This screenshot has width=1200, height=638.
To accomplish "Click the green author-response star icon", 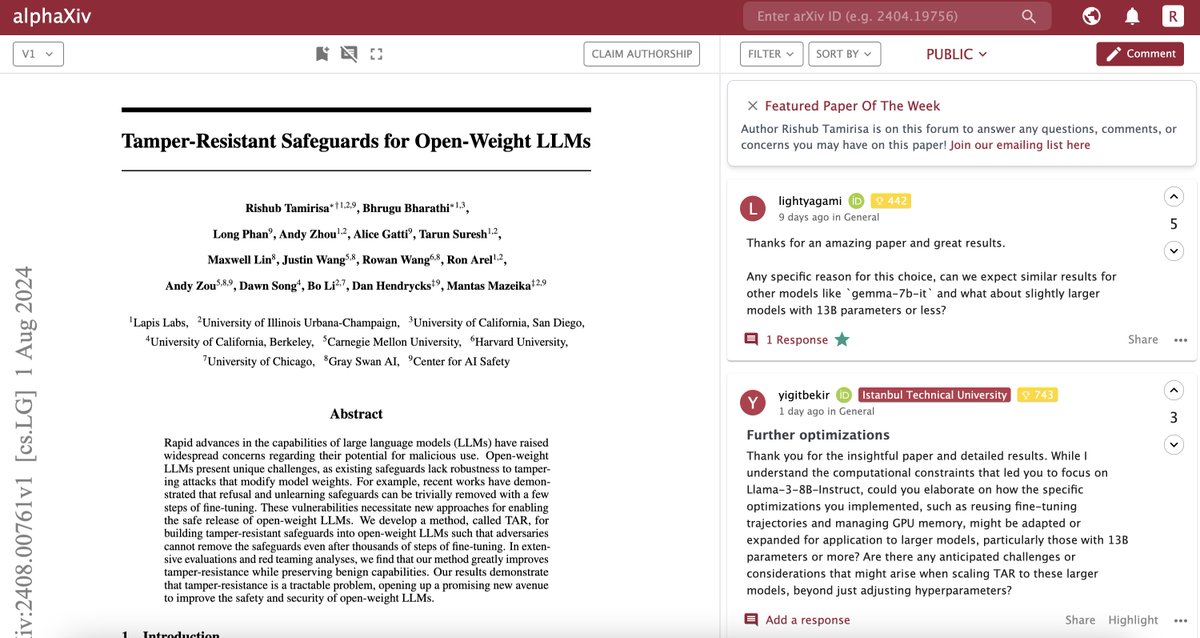I will click(x=842, y=339).
